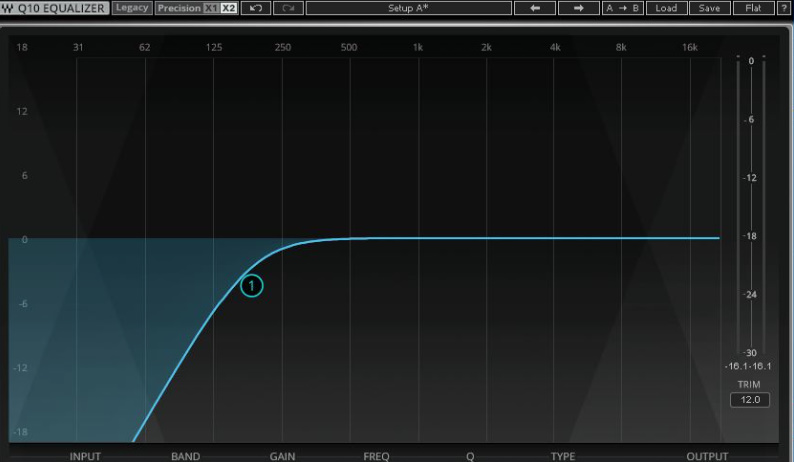
Task: Copy setup A to B
Action: pos(622,8)
